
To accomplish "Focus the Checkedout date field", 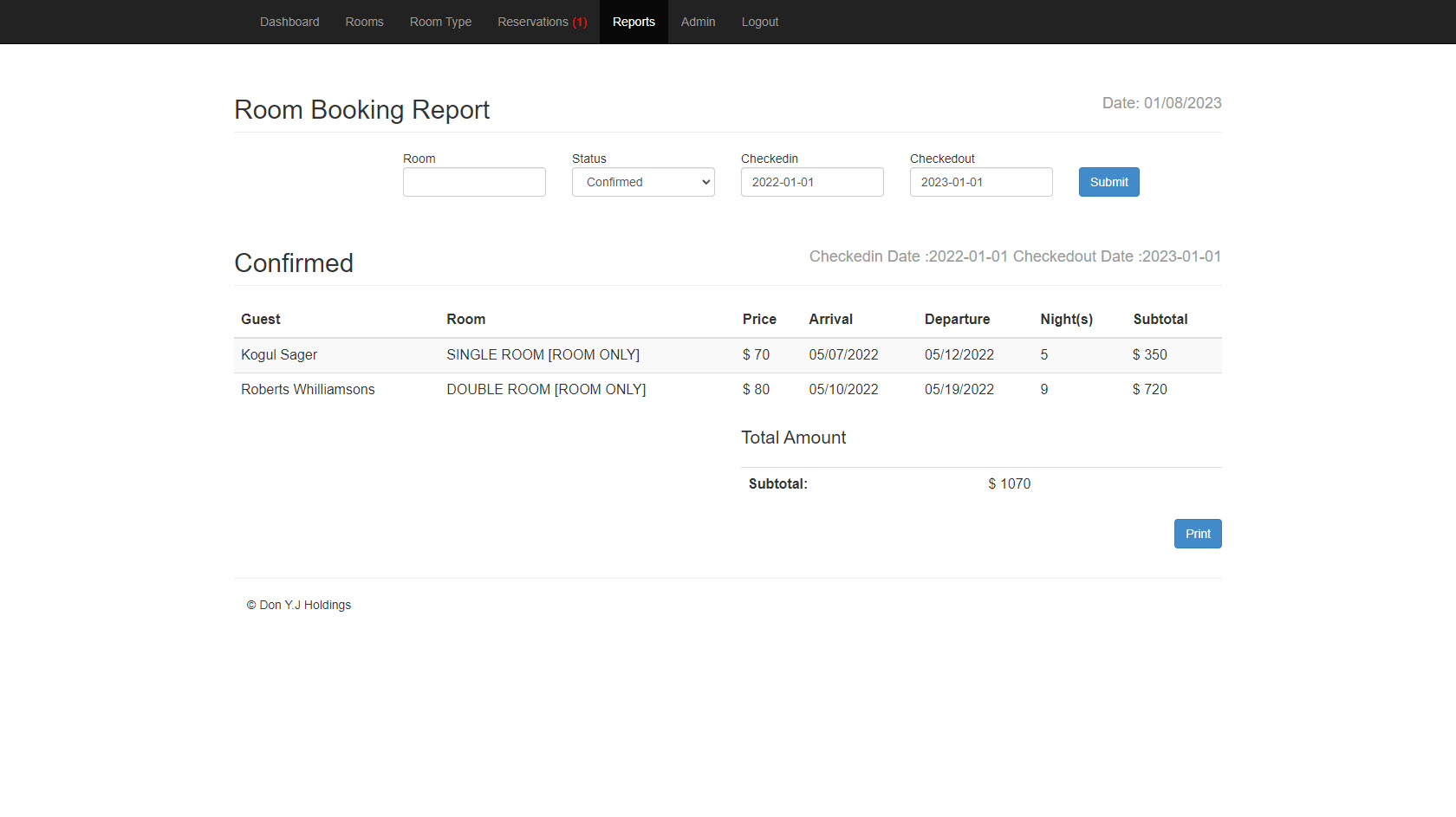I will click(x=981, y=182).
